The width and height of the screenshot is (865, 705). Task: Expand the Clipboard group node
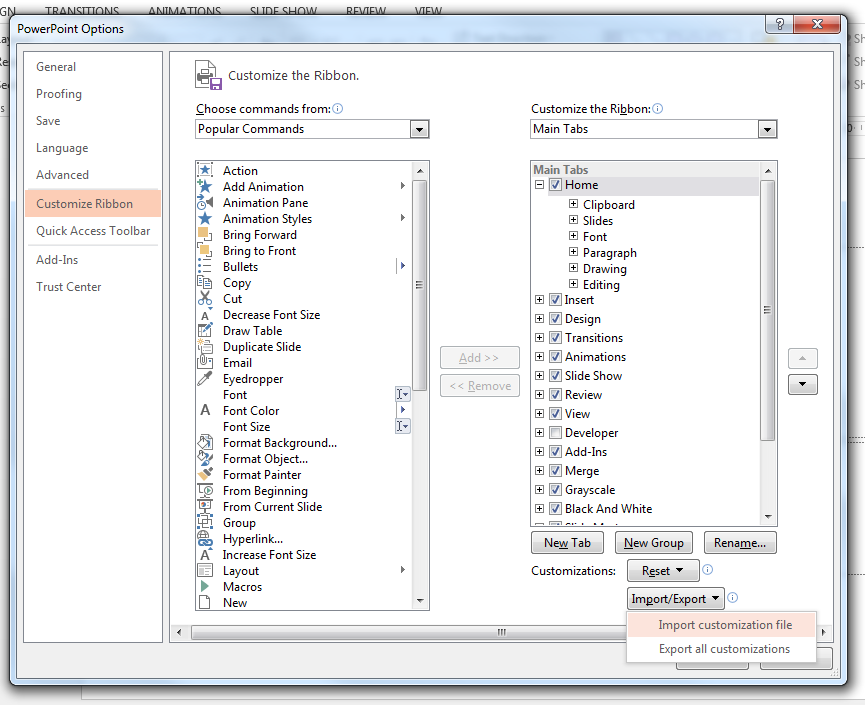point(573,204)
